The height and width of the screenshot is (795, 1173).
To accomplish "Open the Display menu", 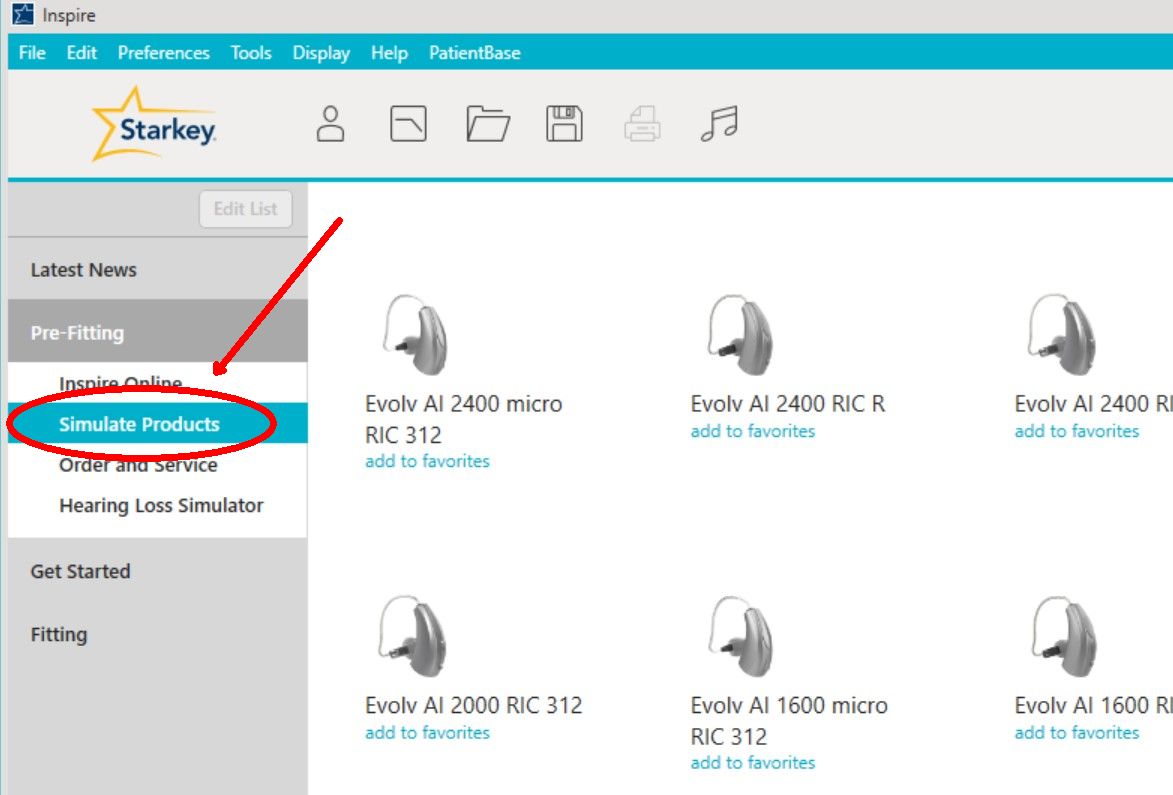I will (x=321, y=53).
